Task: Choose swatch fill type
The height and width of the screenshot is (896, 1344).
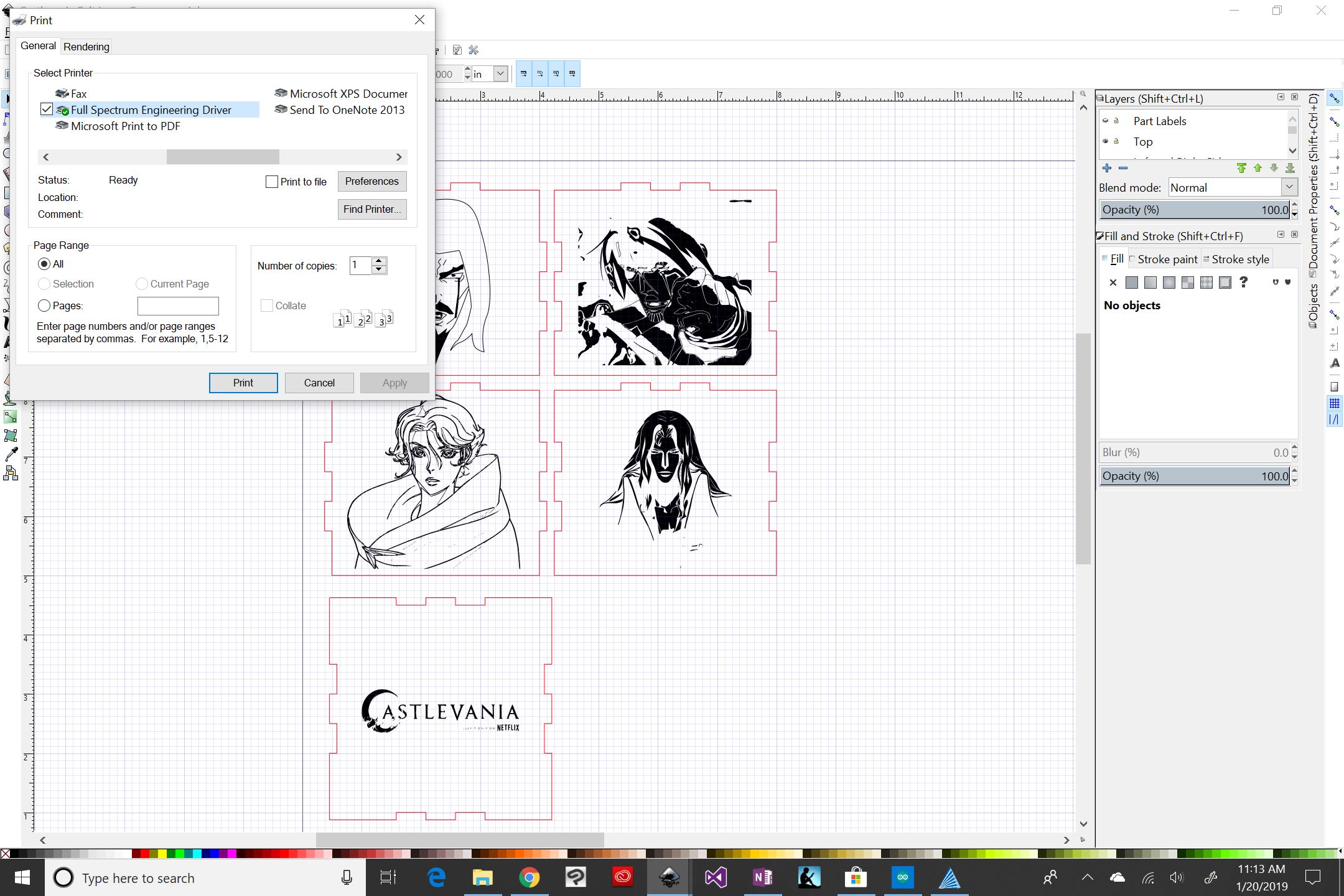Action: (x=1225, y=282)
